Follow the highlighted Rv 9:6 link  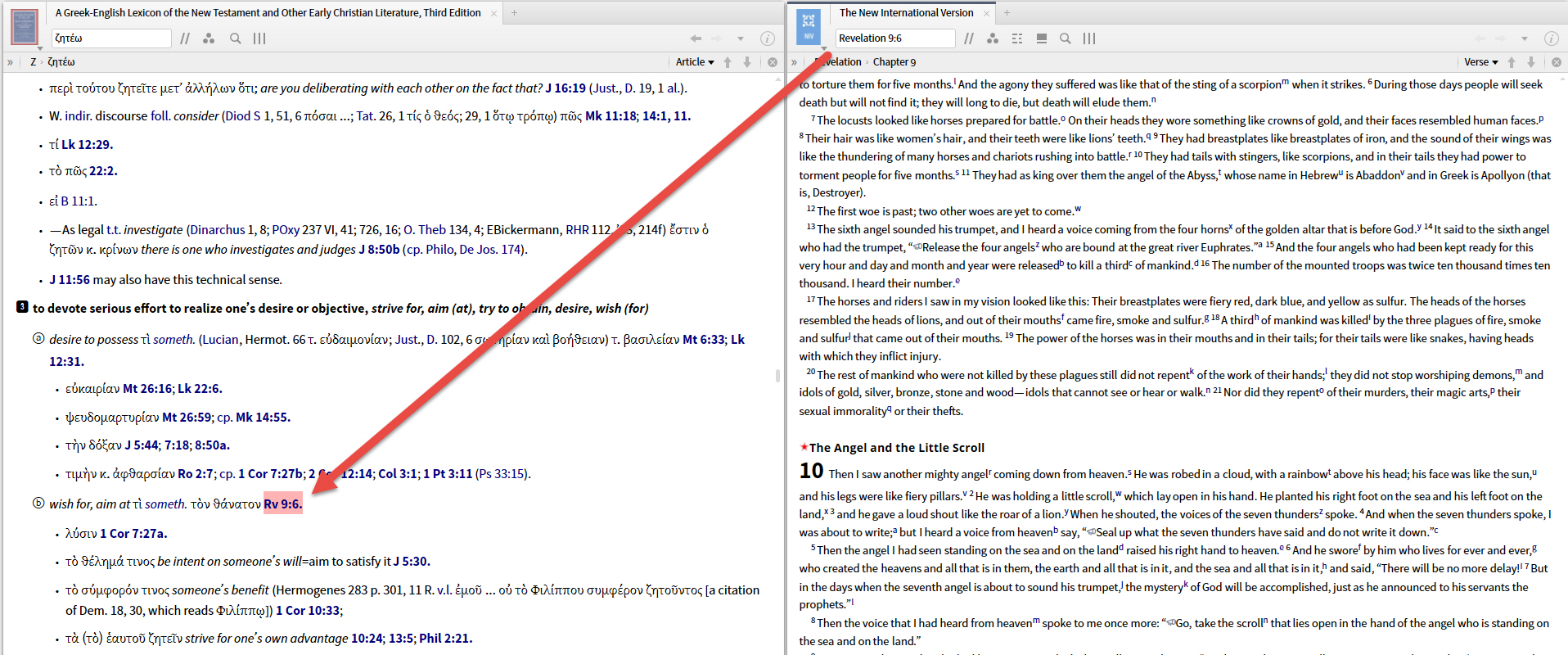pos(282,504)
